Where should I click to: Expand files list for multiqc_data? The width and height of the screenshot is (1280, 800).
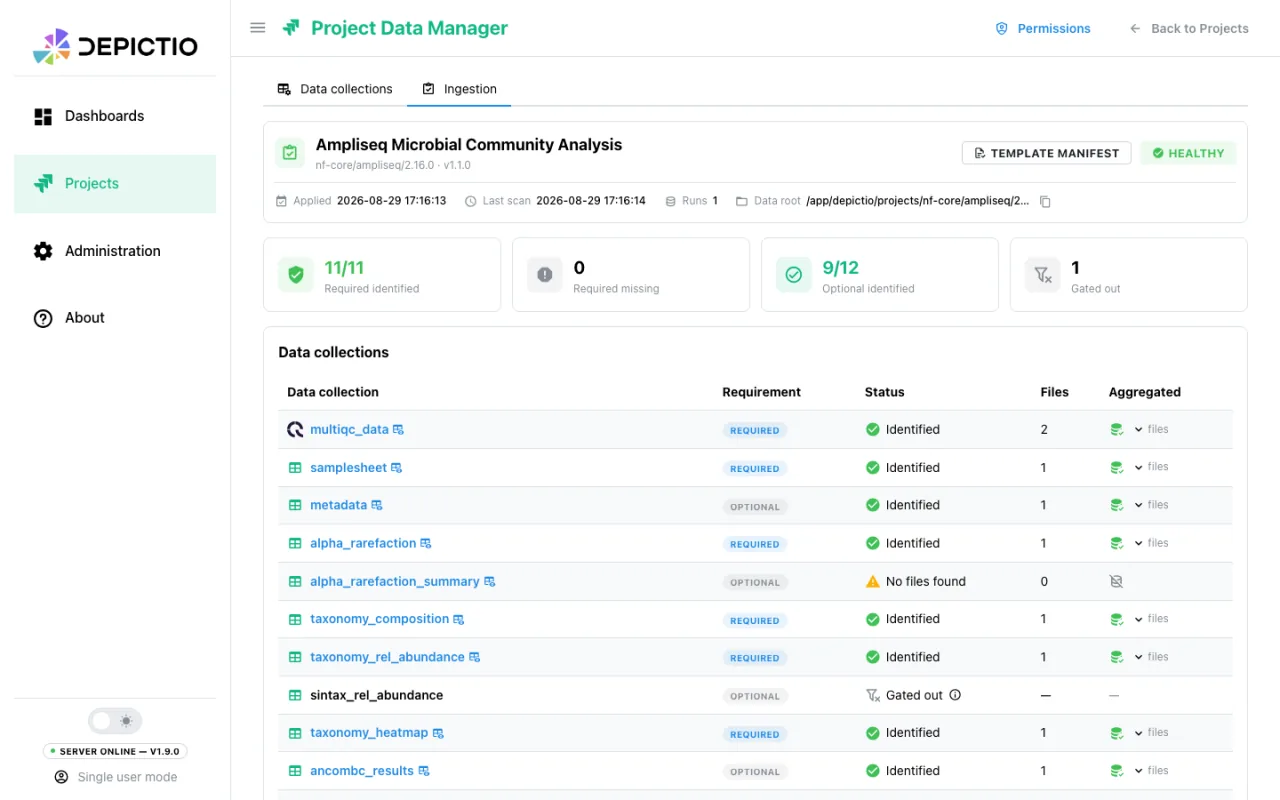tap(1151, 430)
